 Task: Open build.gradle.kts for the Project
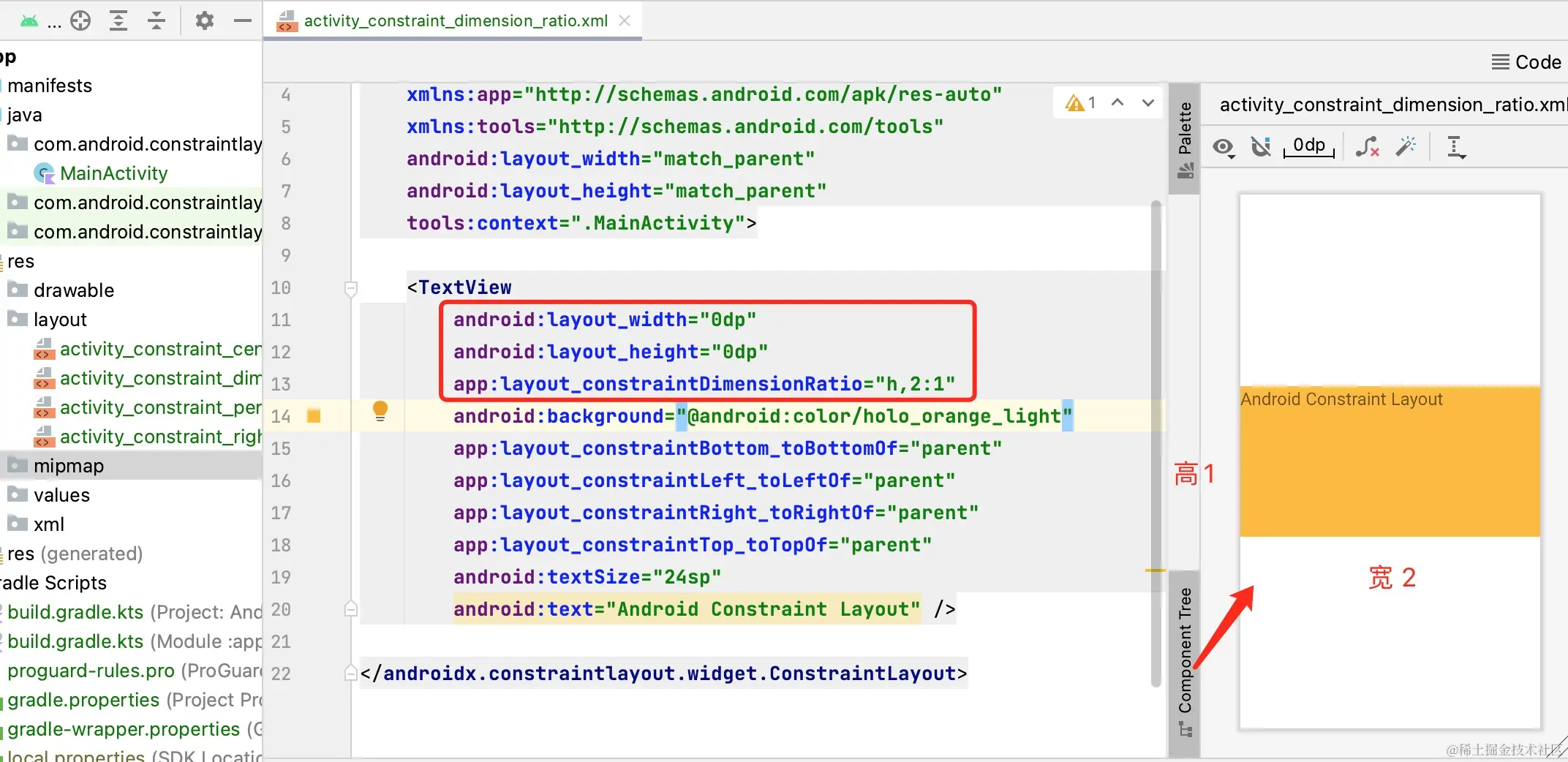pos(135,612)
